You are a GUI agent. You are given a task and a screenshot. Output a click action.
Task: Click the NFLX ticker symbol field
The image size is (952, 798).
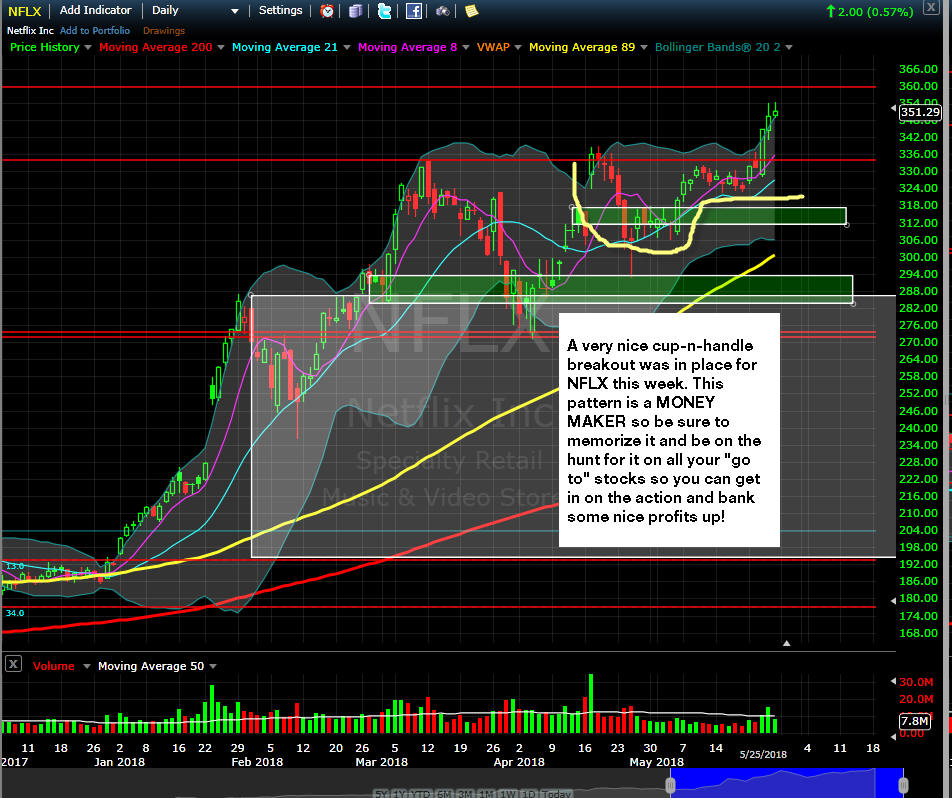click(25, 11)
